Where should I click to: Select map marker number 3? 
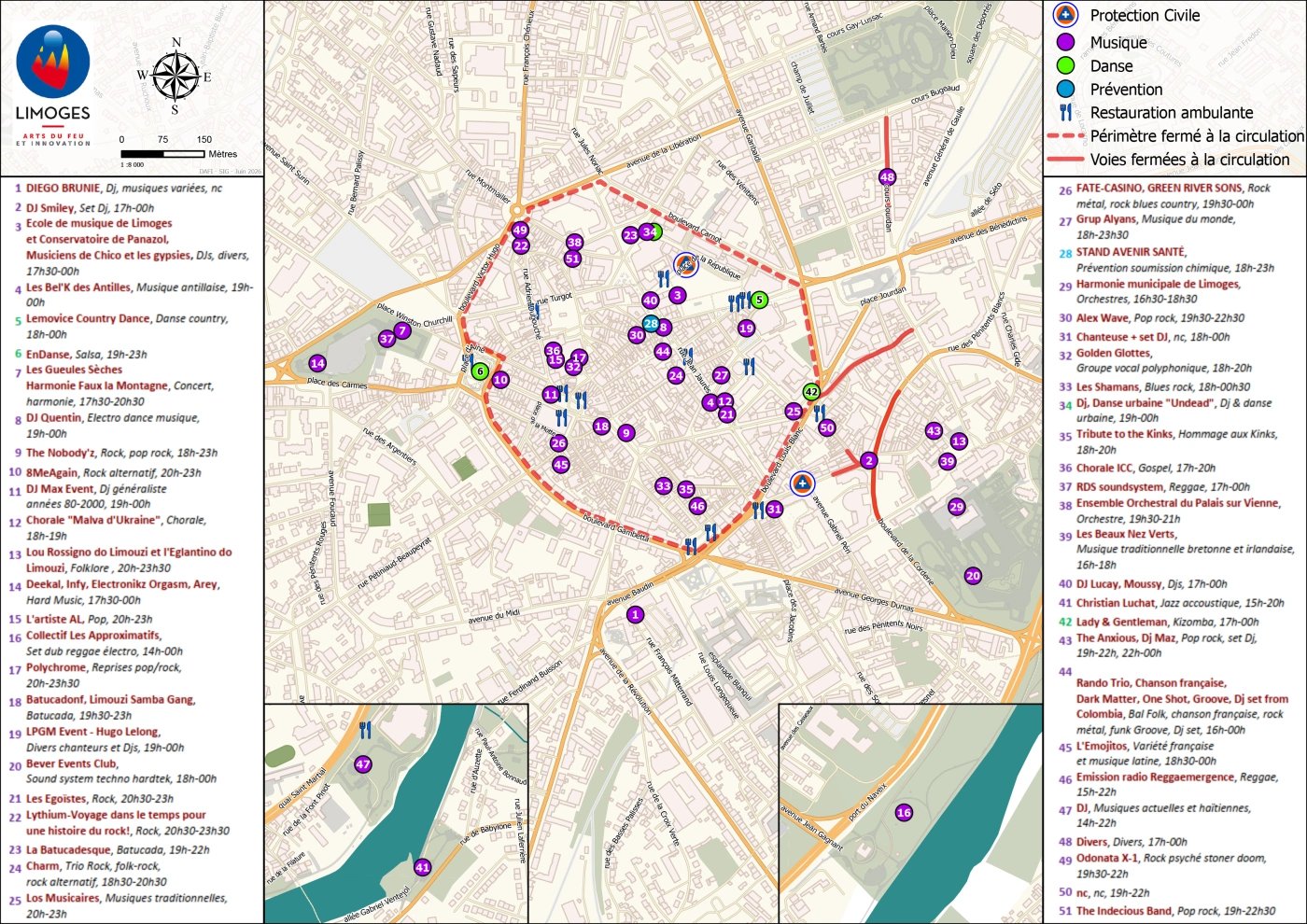pos(677,295)
